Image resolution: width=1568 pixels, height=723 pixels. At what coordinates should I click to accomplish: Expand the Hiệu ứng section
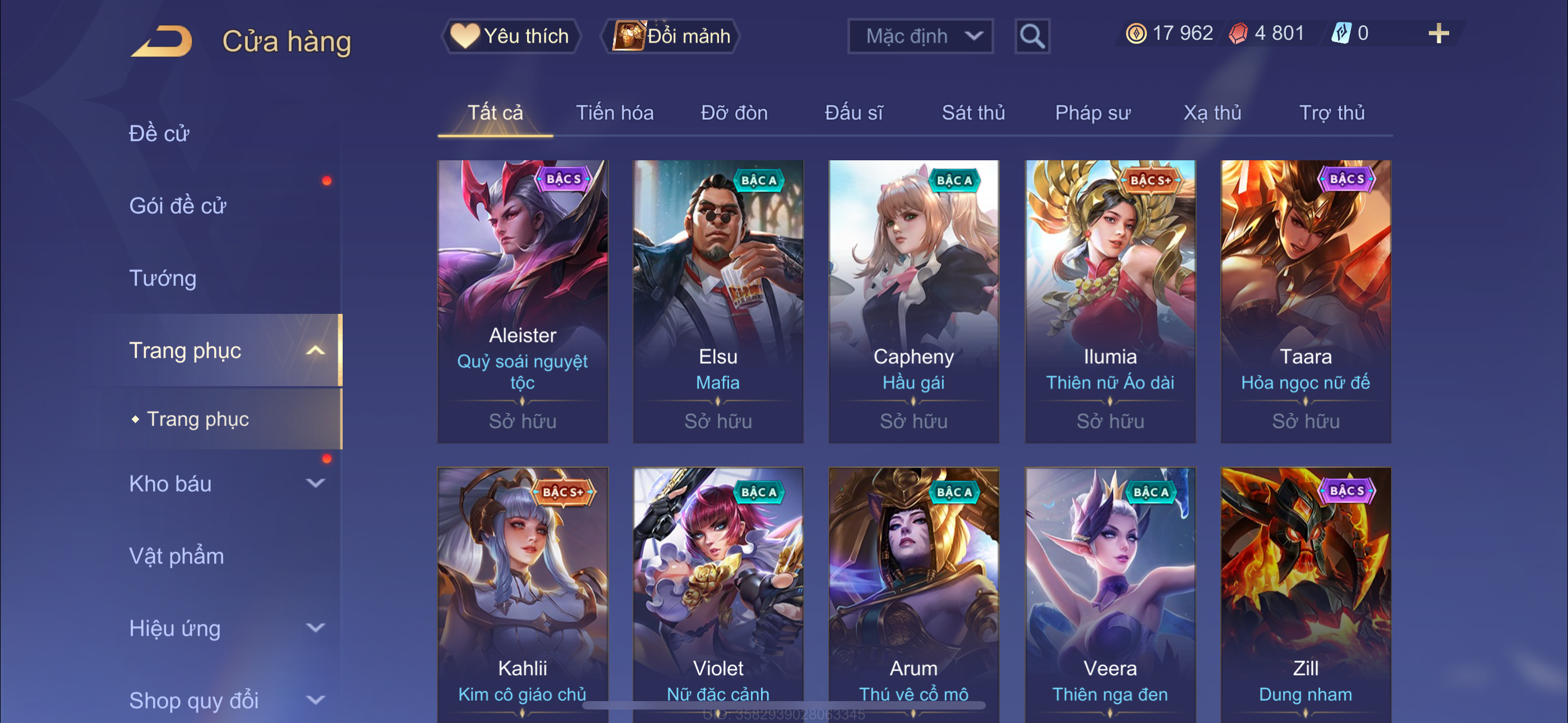point(315,628)
